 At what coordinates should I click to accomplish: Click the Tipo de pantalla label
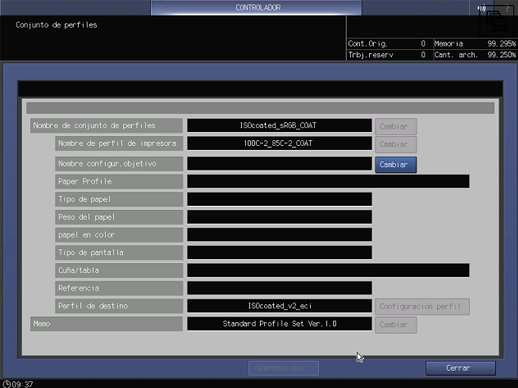(119, 253)
